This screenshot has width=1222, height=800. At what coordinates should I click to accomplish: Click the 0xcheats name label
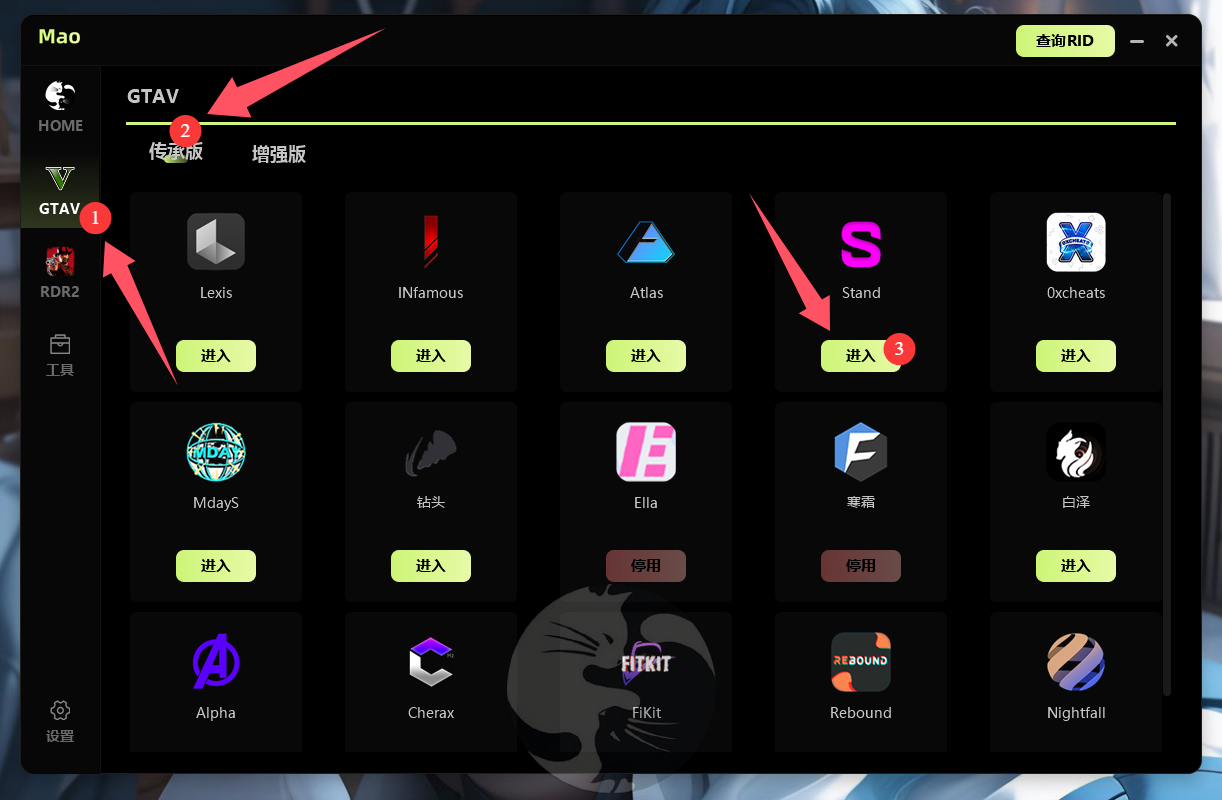point(1076,293)
